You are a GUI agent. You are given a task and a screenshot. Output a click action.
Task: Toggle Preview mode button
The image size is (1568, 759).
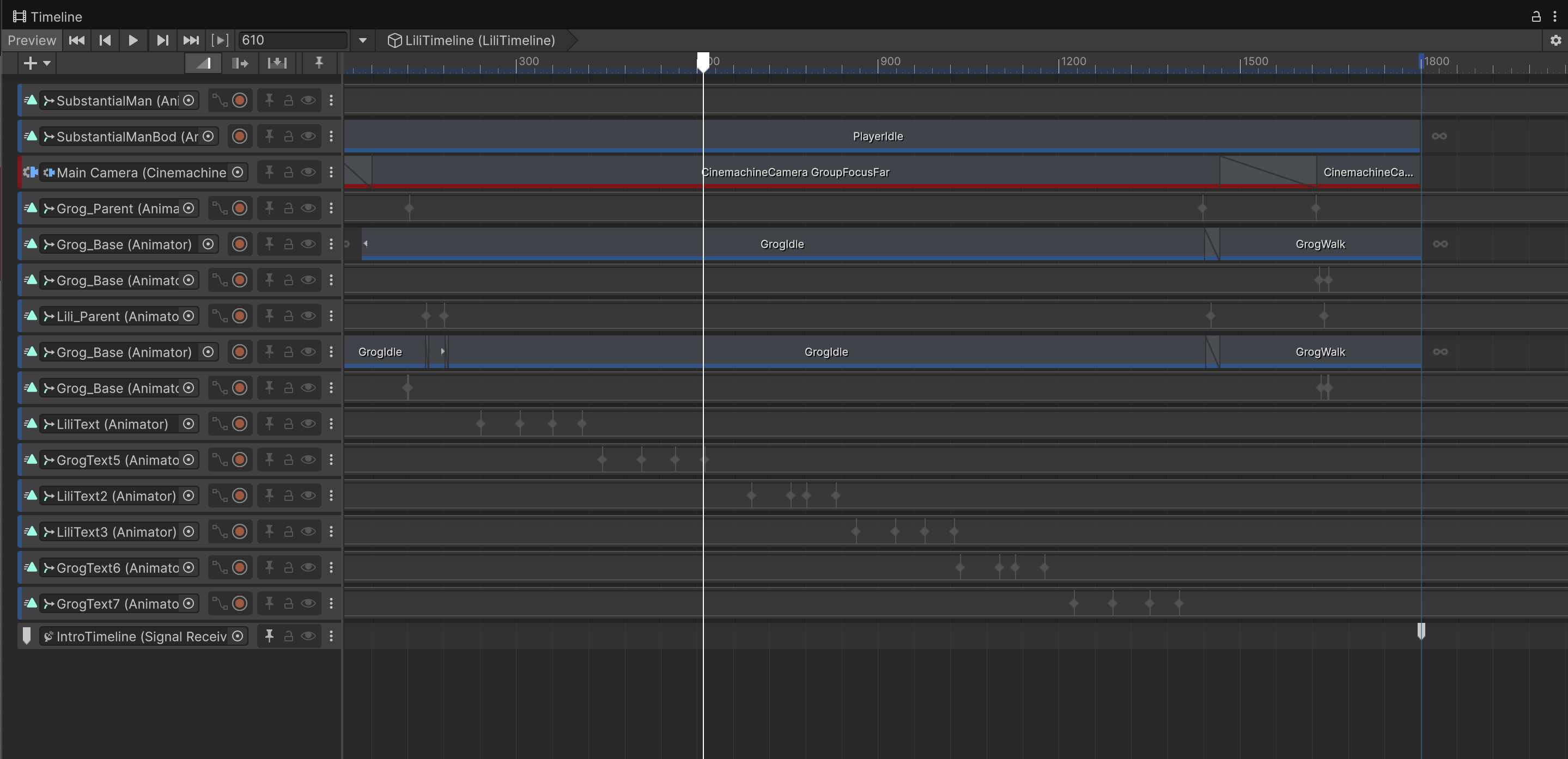[x=32, y=40]
